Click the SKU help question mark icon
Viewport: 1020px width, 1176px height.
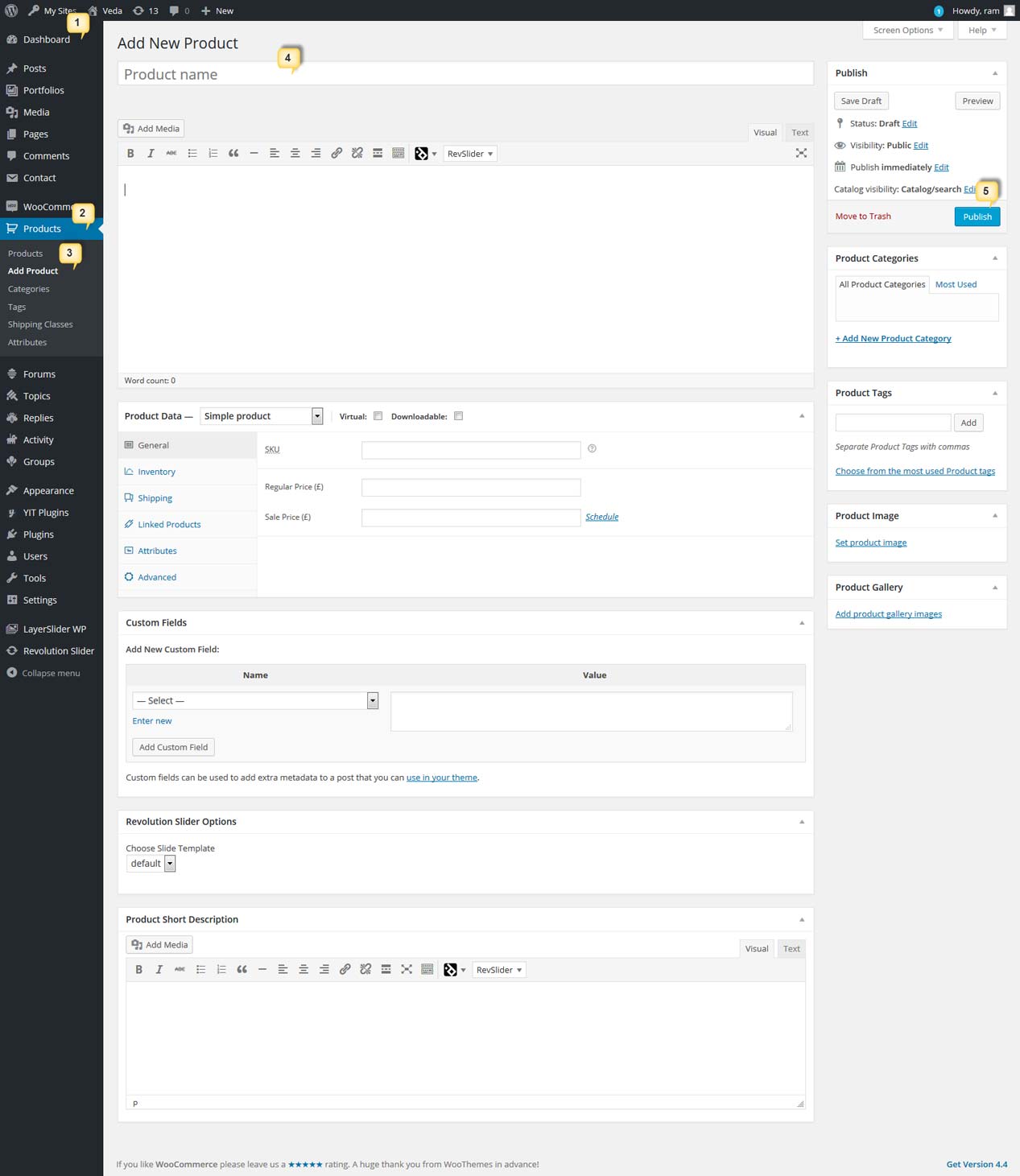[592, 449]
